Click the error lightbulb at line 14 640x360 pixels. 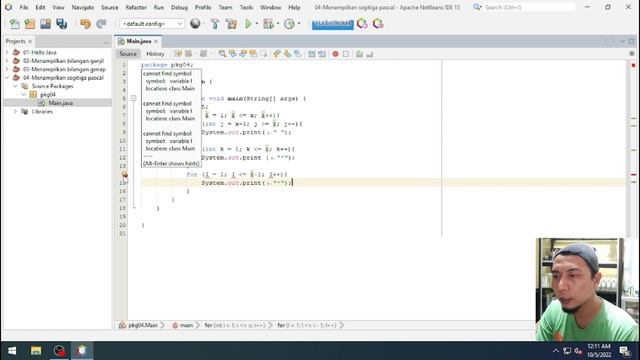pyautogui.click(x=124, y=174)
